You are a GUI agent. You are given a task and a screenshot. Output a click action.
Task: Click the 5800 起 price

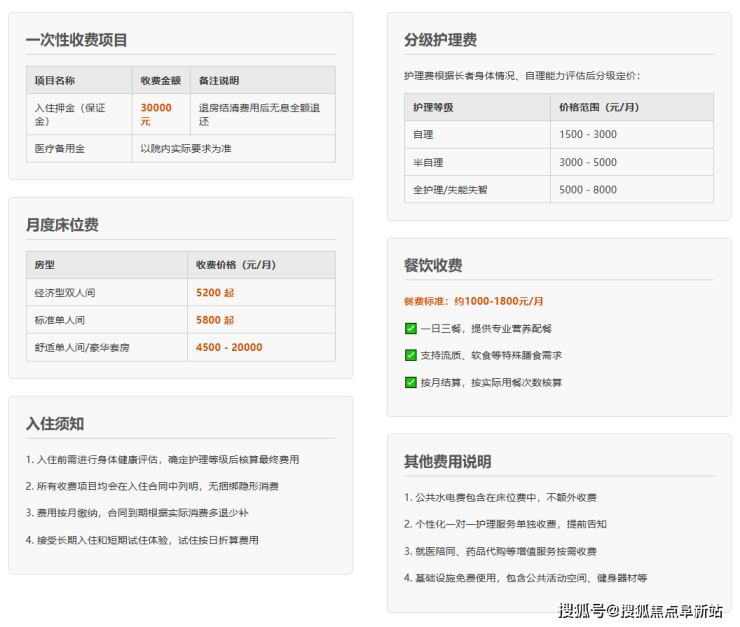pos(215,320)
